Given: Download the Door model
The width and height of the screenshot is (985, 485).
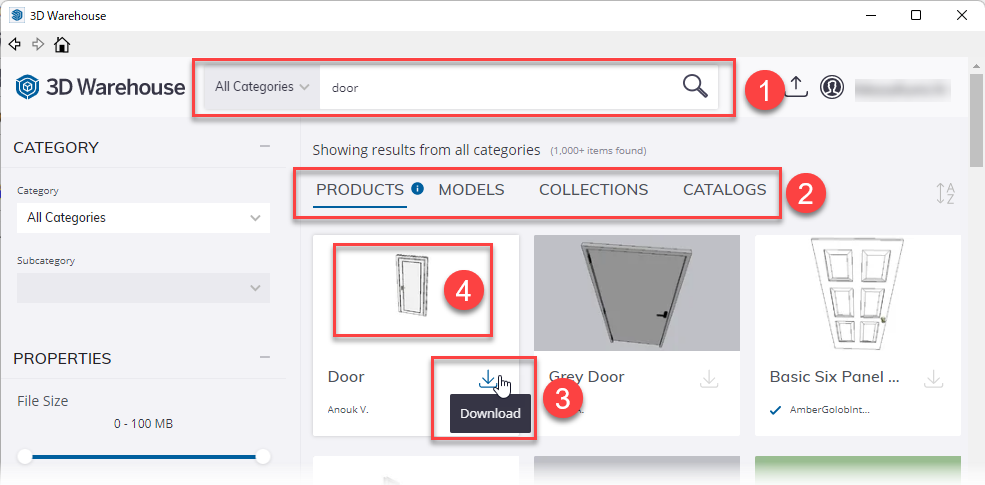Looking at the screenshot, I should [487, 378].
